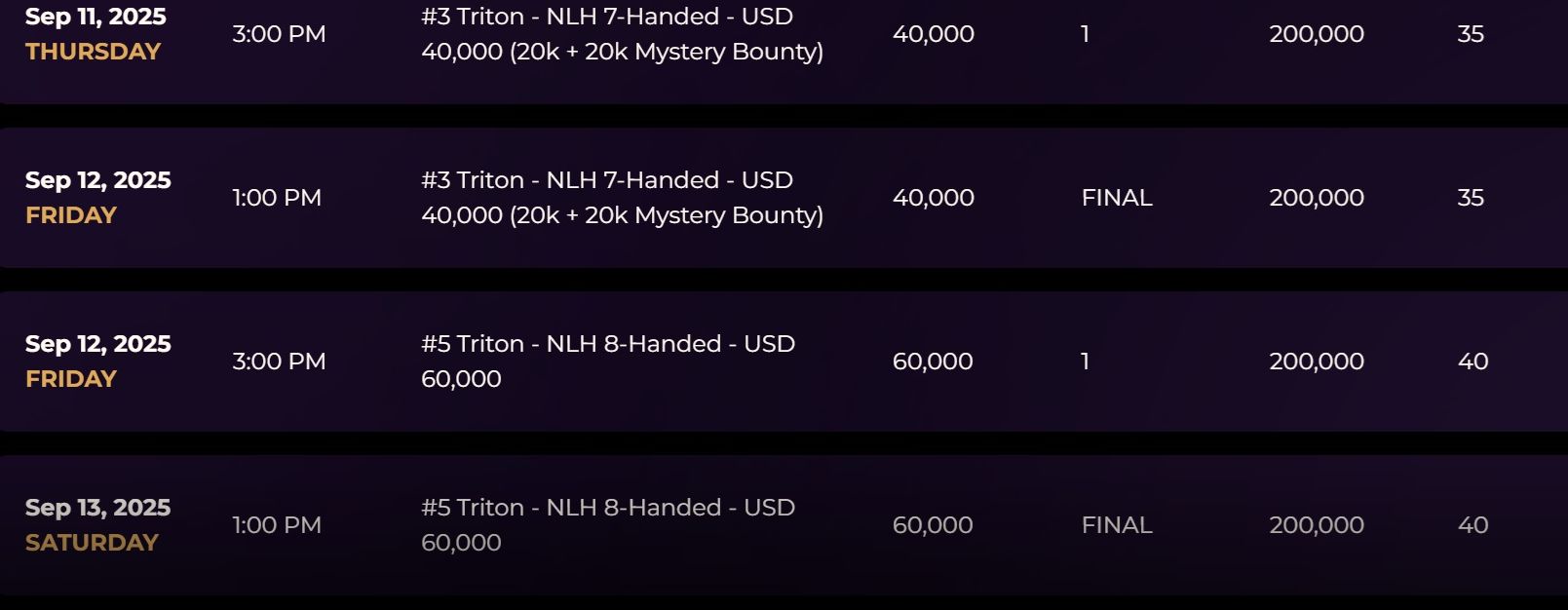Click the 1:00 PM time on Saturday's row
The height and width of the screenshot is (610, 1568).
tap(277, 525)
